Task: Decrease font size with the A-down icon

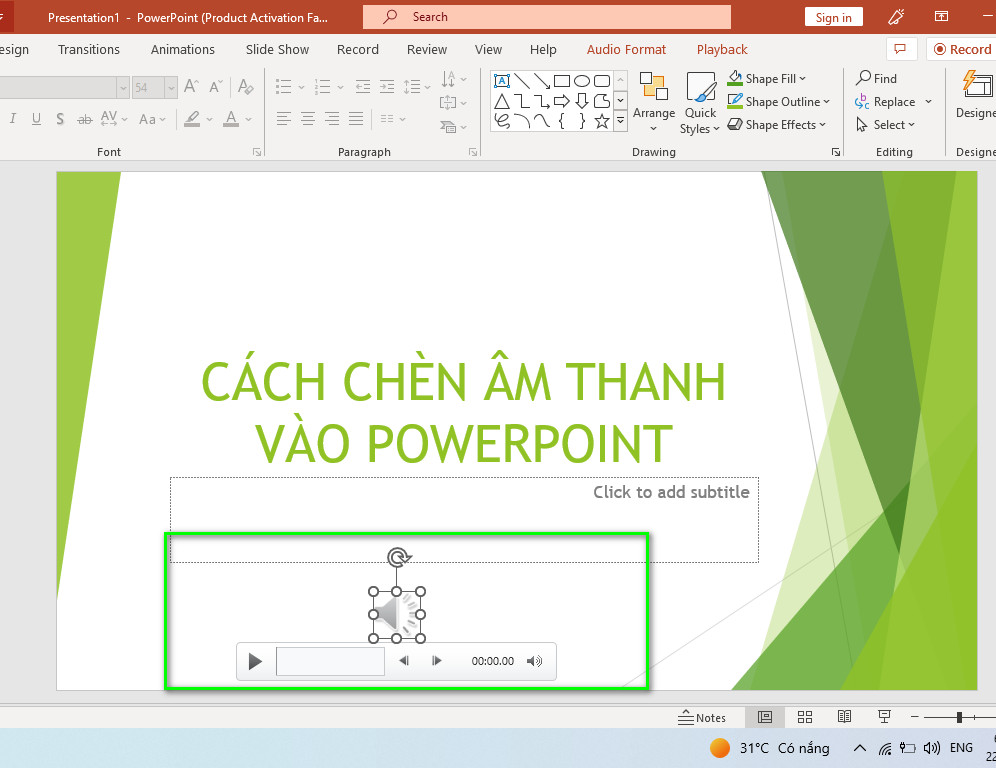Action: pos(216,86)
